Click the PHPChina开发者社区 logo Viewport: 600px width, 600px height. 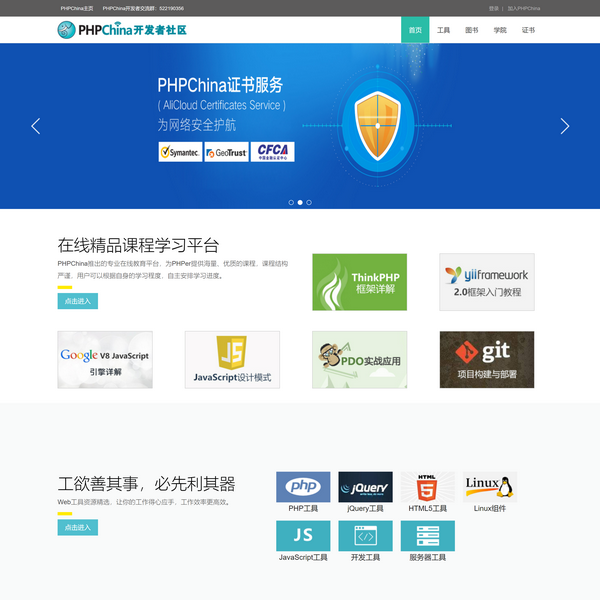(122, 30)
